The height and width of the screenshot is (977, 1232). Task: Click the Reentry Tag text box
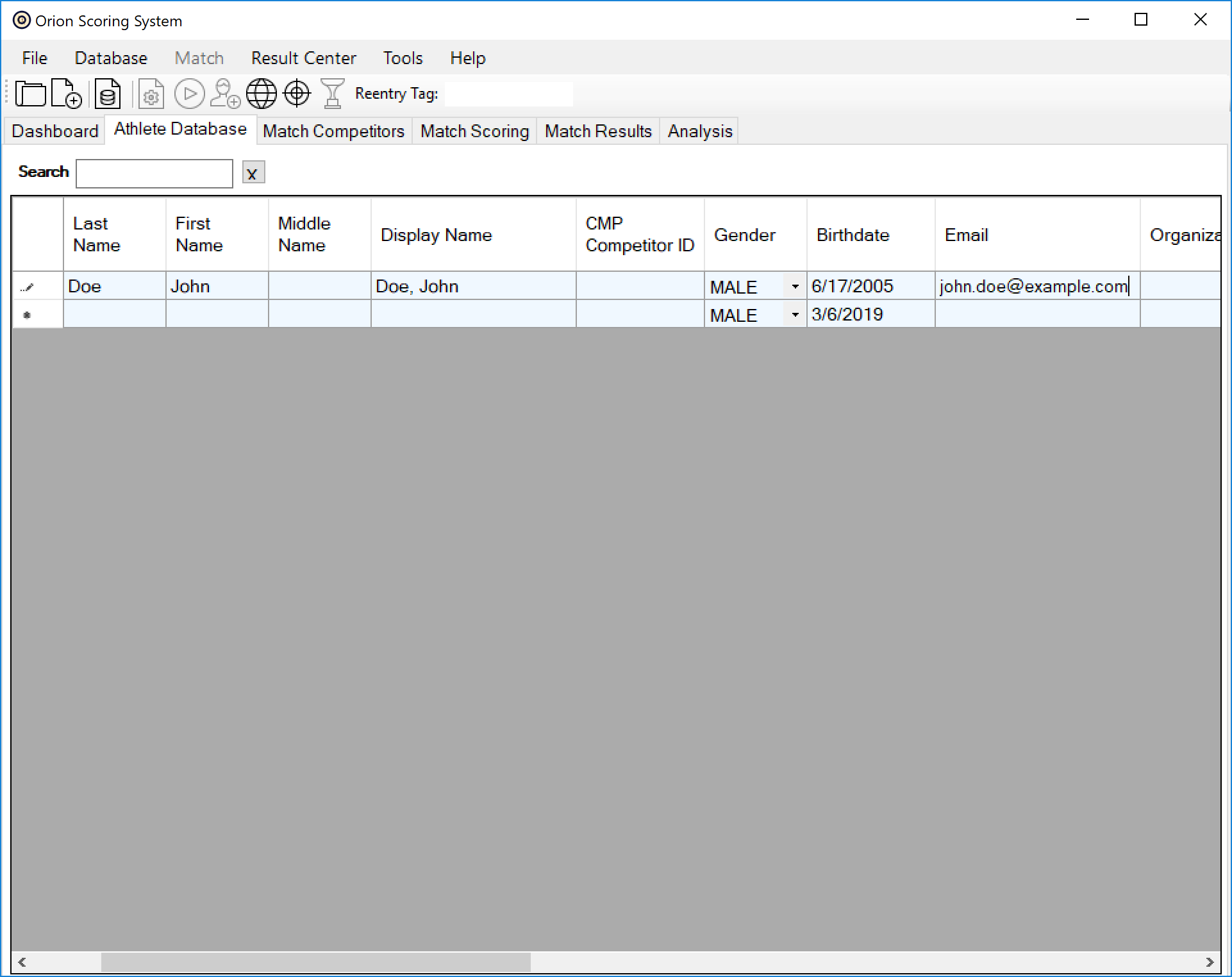click(x=508, y=94)
